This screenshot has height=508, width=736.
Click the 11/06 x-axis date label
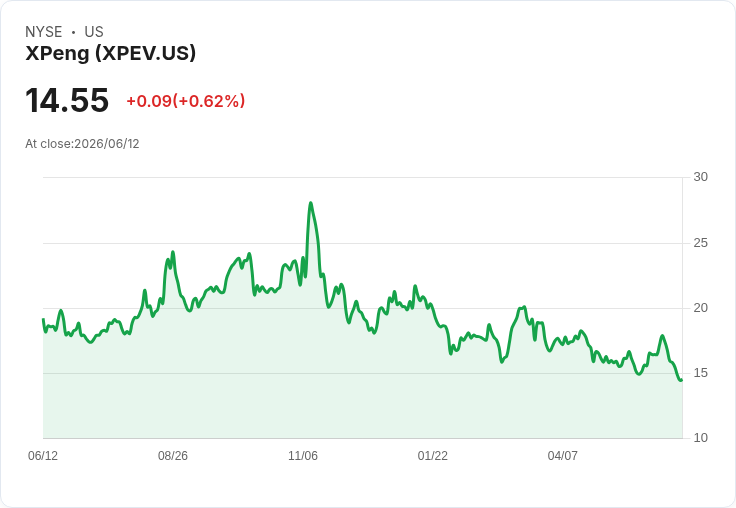[303, 455]
